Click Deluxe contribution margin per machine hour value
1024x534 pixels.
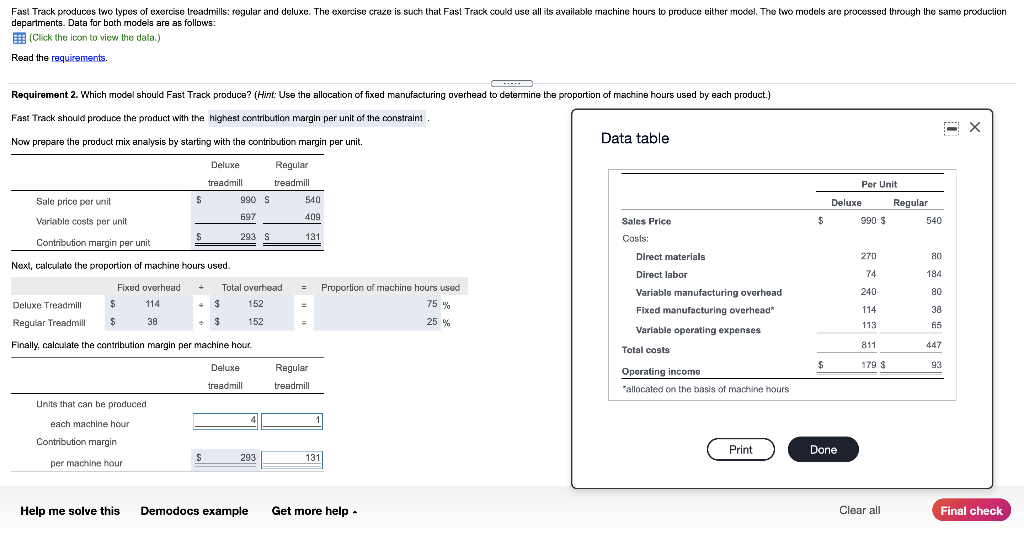click(x=225, y=458)
